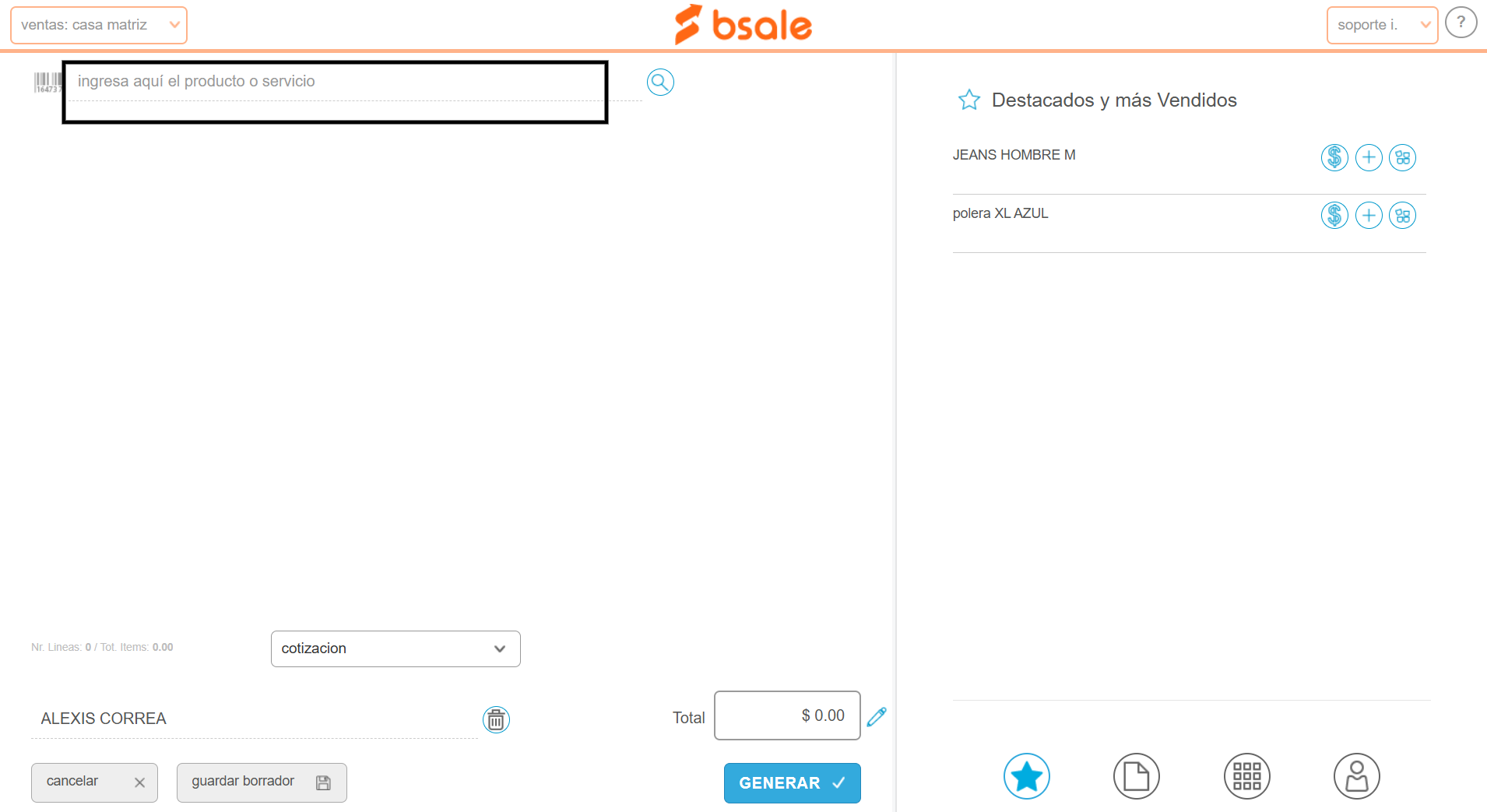
Task: Open the product grid tab
Action: point(1247,776)
